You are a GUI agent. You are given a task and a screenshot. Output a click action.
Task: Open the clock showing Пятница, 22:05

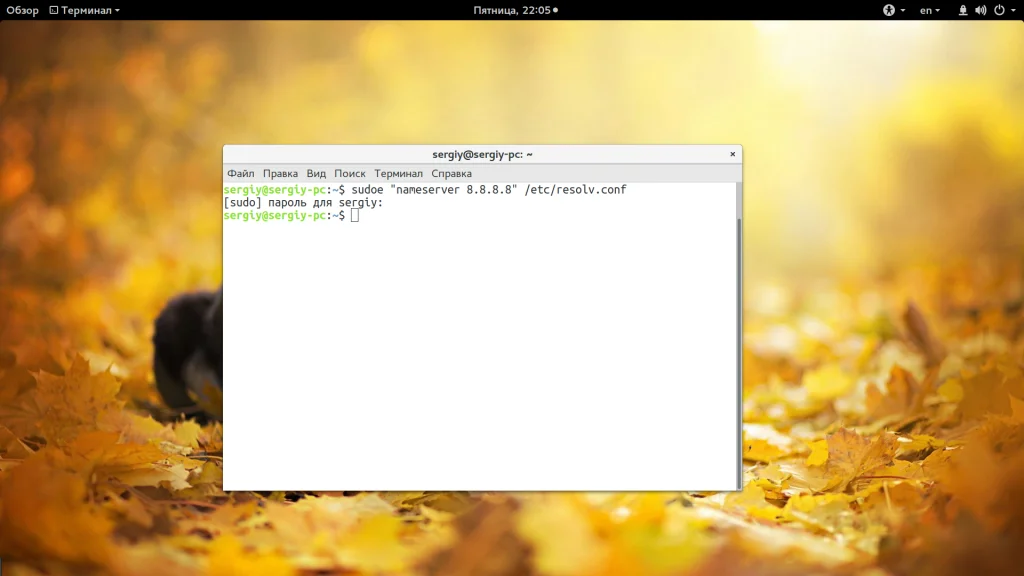coord(512,10)
